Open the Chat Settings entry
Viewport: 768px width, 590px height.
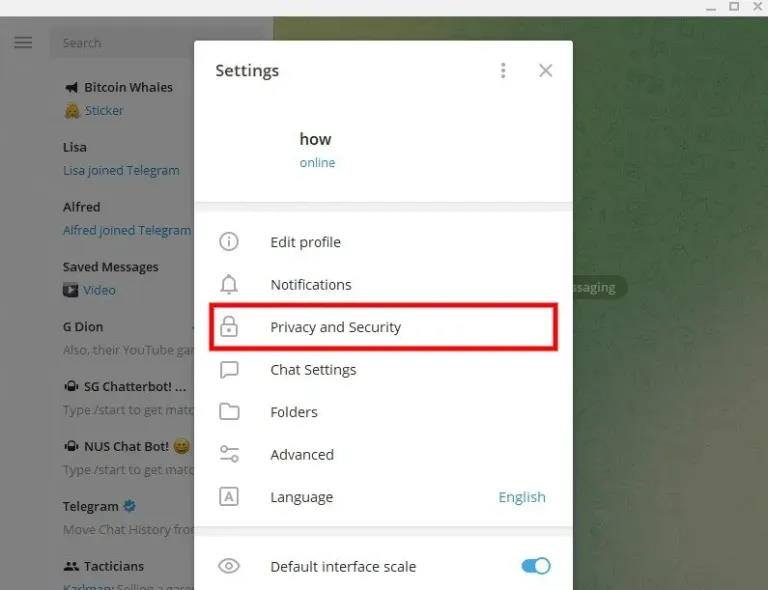pos(384,370)
